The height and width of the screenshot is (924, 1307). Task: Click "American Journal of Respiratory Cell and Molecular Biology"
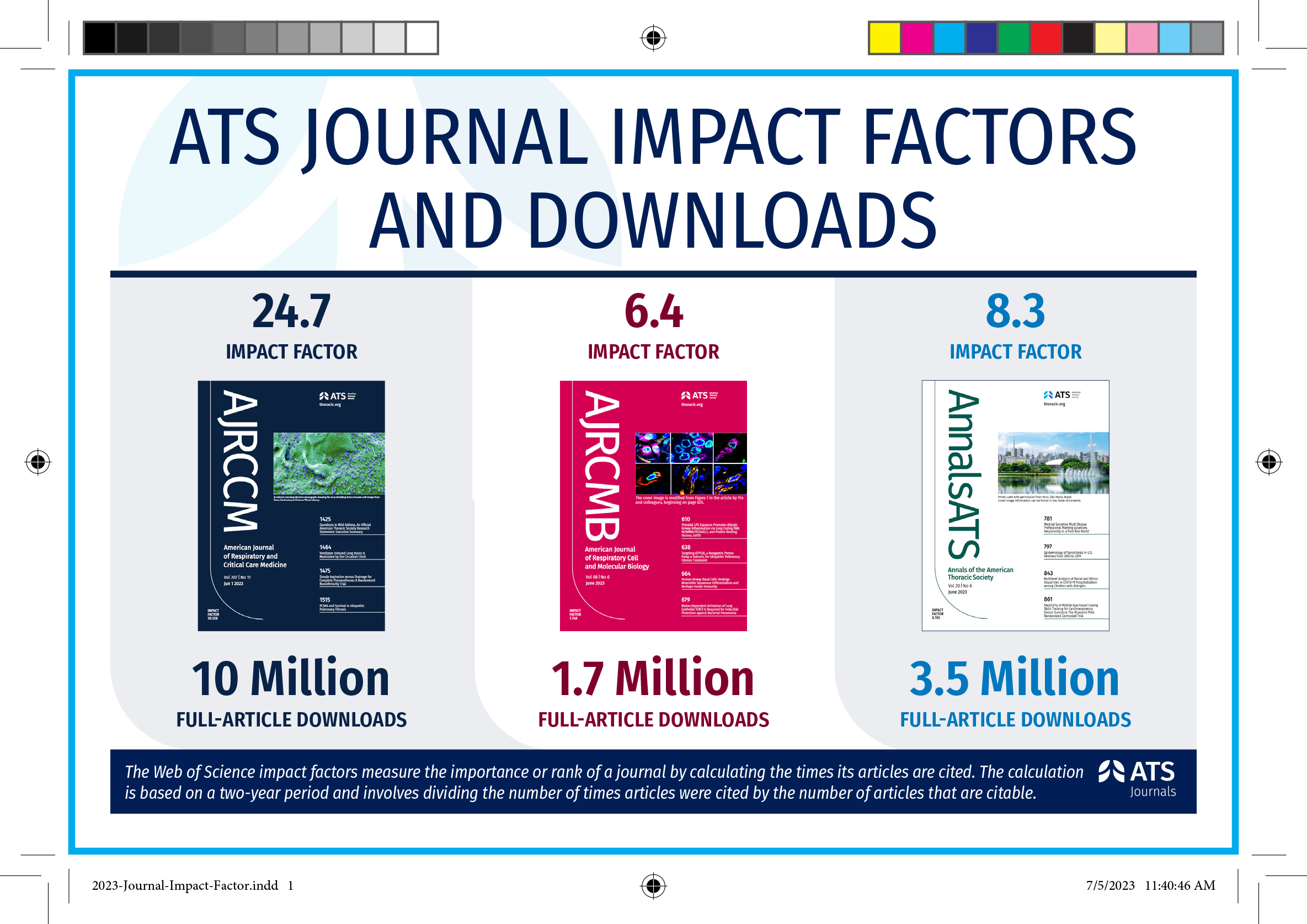616,558
